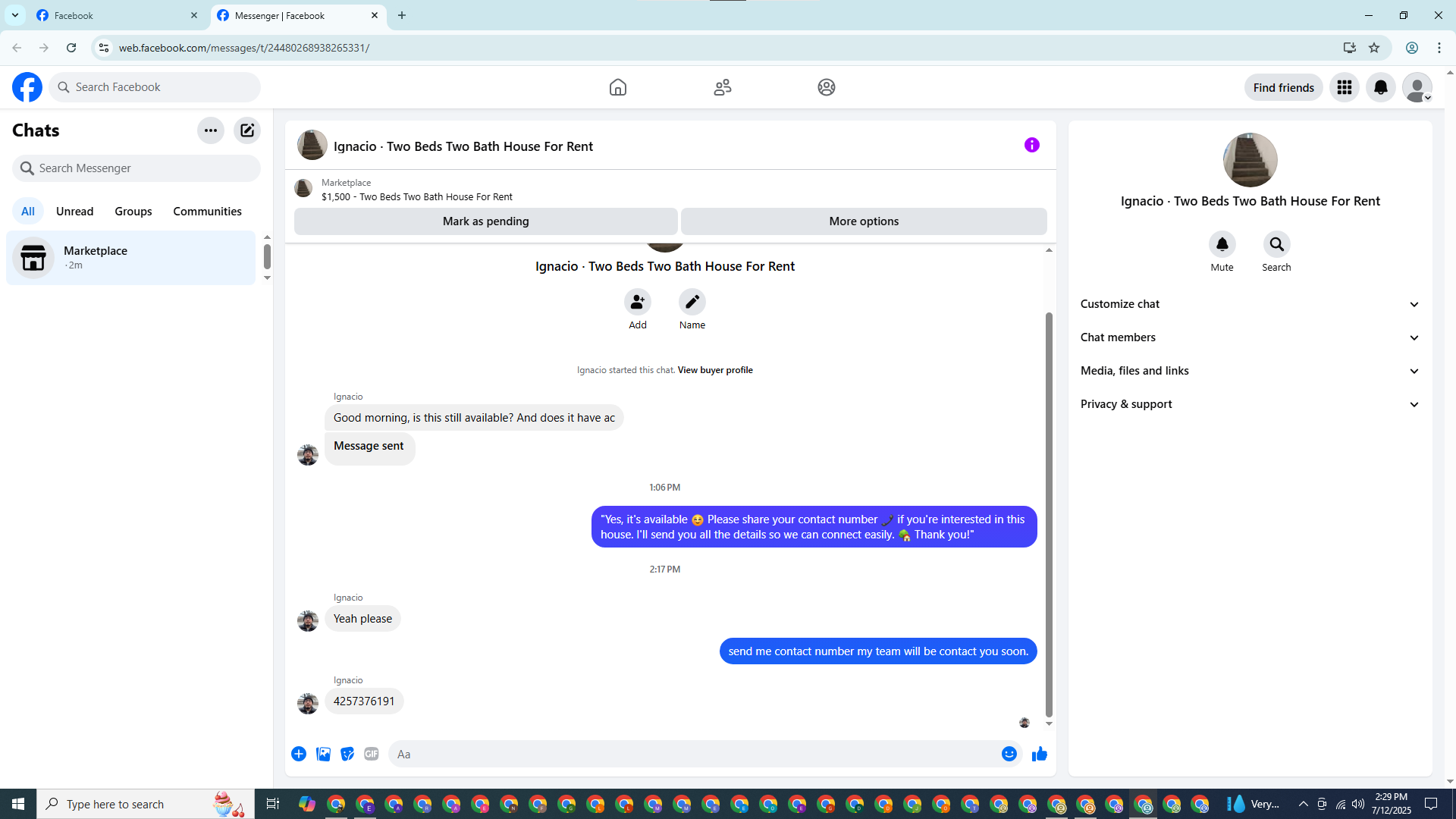This screenshot has height=819, width=1456.
Task: Expand the Customize chat section
Action: coord(1249,304)
